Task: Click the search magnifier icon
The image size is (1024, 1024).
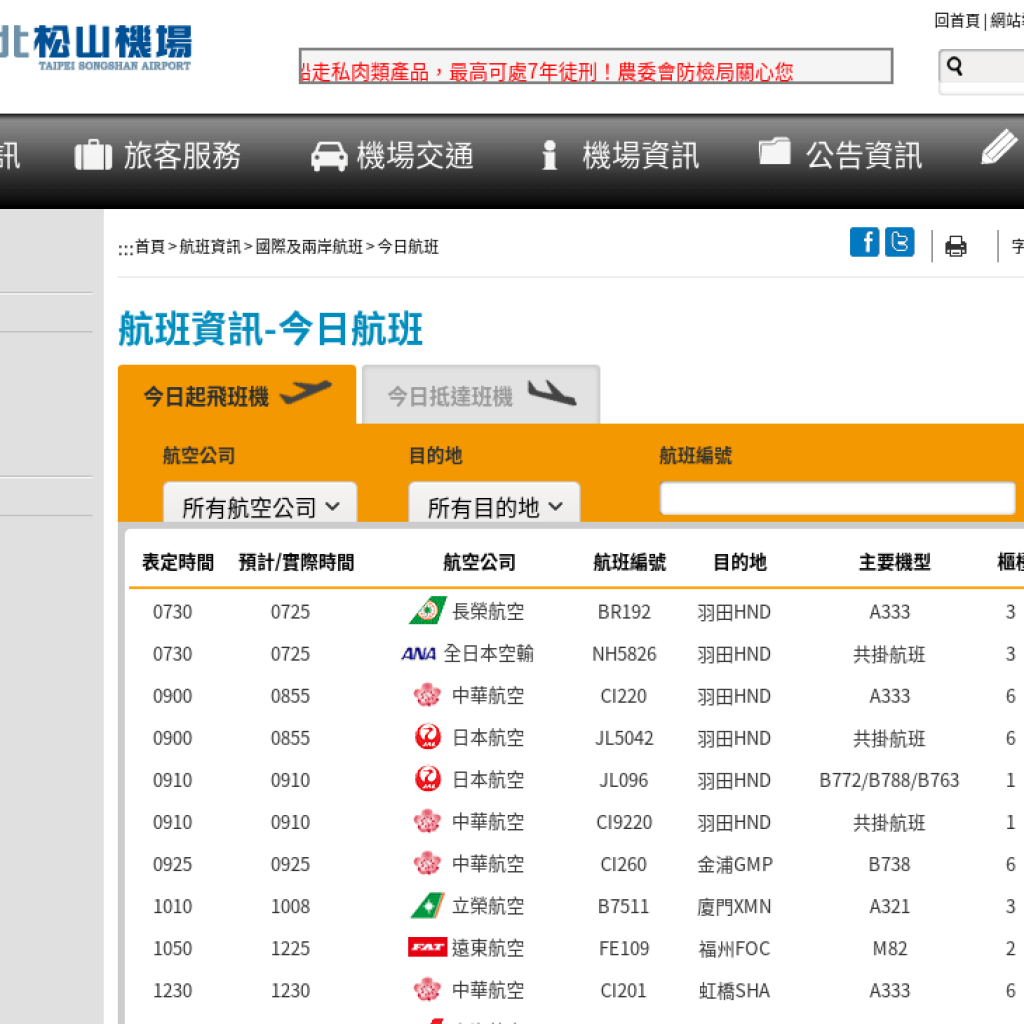Action: 955,67
